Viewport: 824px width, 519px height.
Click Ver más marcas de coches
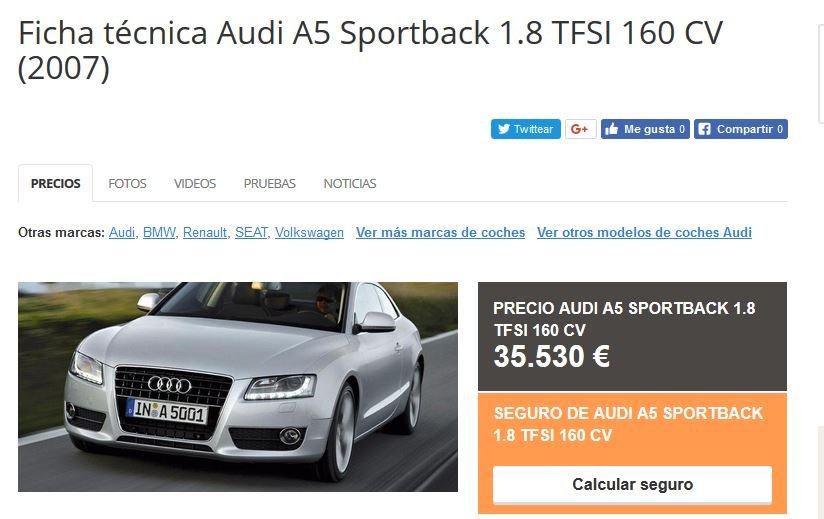point(440,232)
